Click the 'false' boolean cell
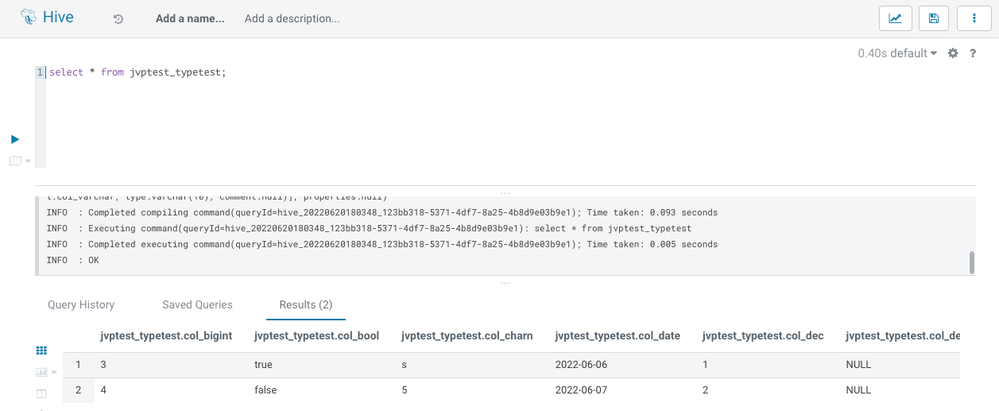The height and width of the screenshot is (411, 999). 265,390
